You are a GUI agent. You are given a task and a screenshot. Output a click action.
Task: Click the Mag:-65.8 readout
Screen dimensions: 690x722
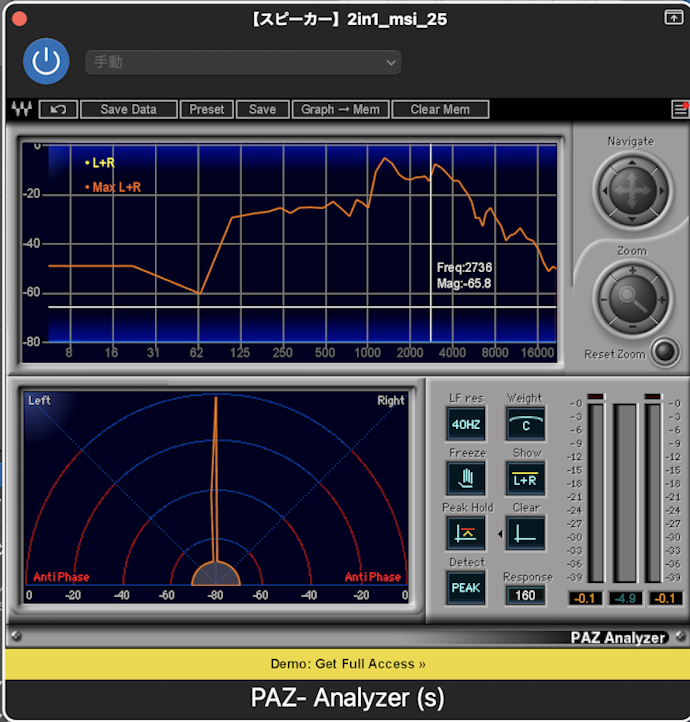coord(464,284)
